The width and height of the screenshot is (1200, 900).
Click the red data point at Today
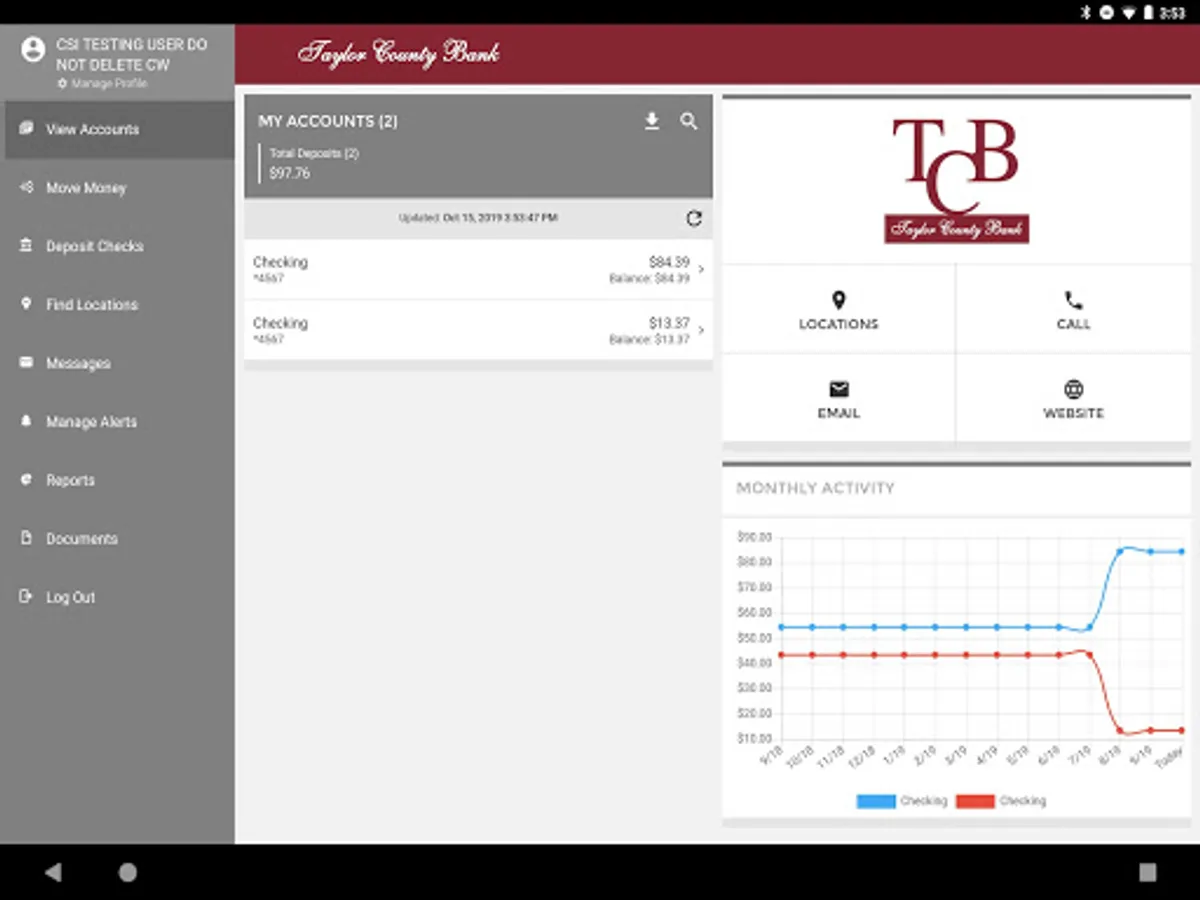pos(1182,730)
